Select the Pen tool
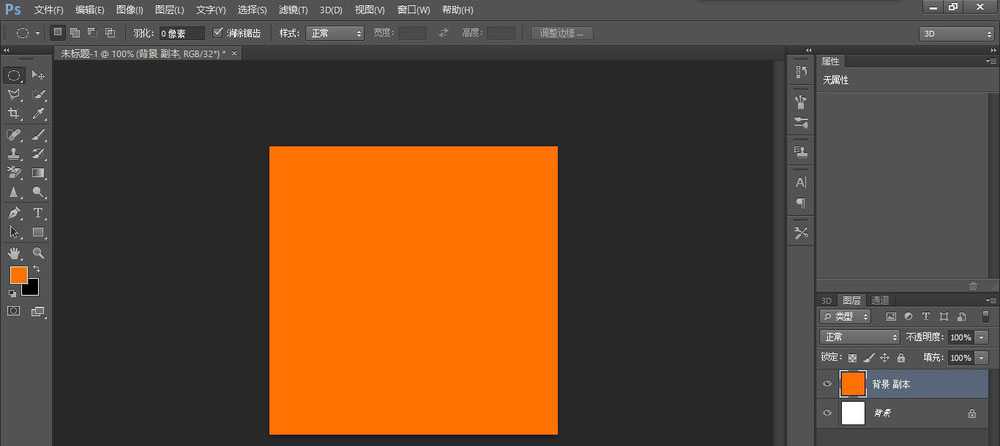Image resolution: width=1000 pixels, height=446 pixels. tap(15, 213)
